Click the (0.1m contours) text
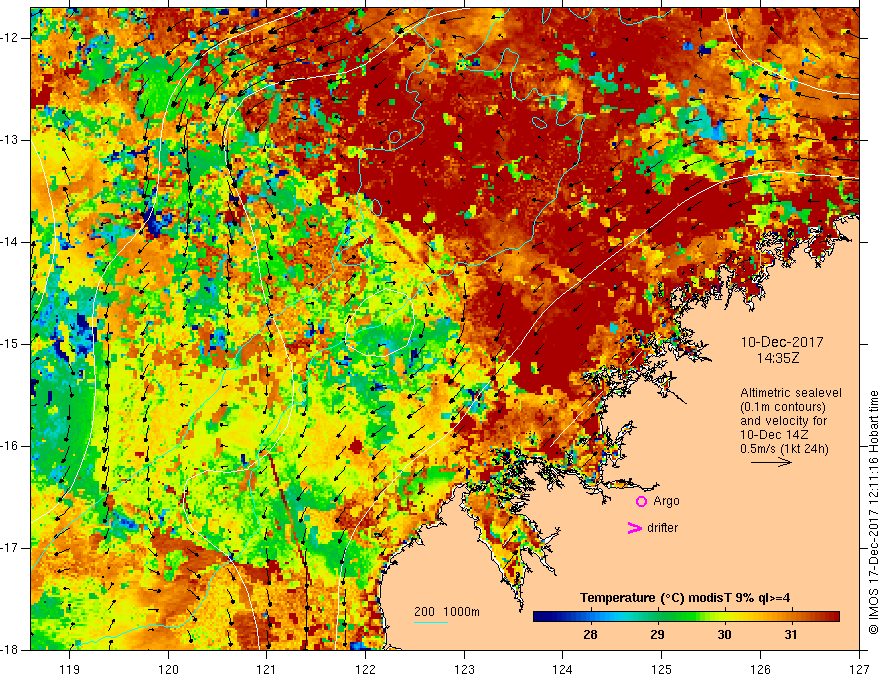The image size is (880, 680). tap(783, 407)
